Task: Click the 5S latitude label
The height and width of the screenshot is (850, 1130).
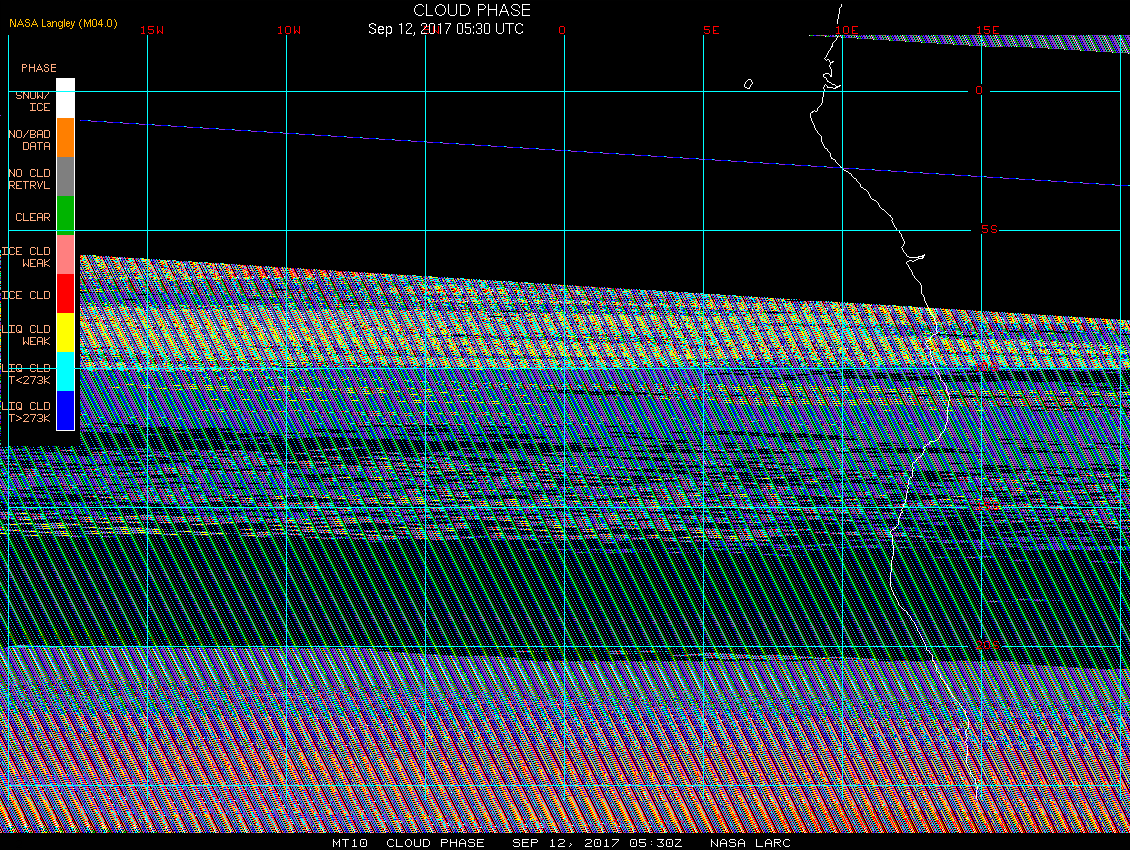Action: [989, 229]
